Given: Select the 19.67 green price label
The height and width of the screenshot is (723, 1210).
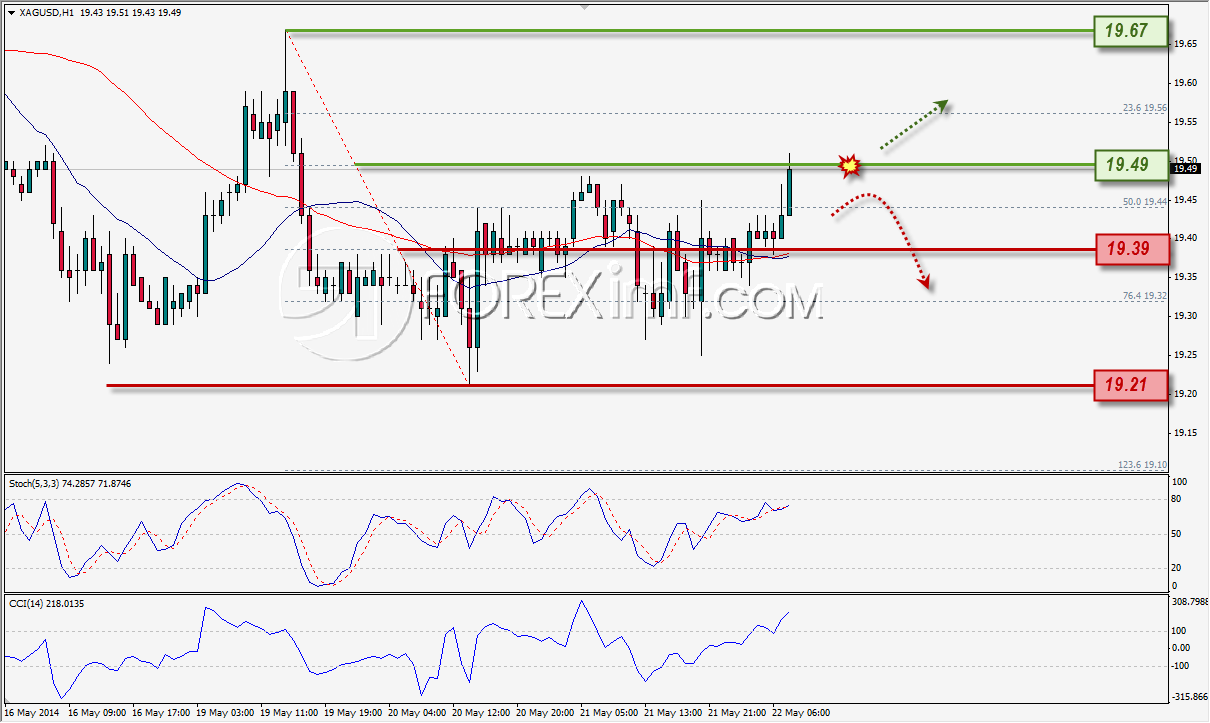Looking at the screenshot, I should pyautogui.click(x=1132, y=32).
